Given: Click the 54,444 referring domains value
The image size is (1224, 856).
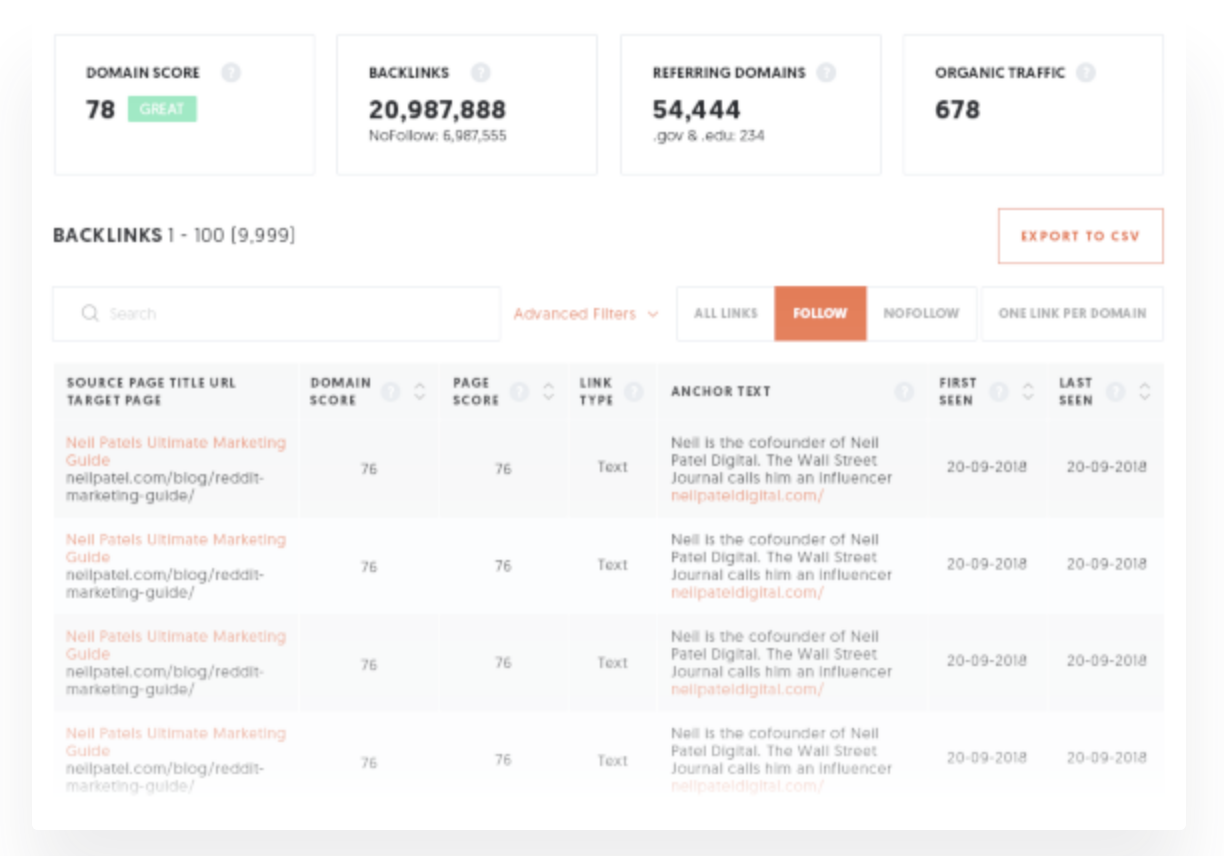Looking at the screenshot, I should 696,109.
